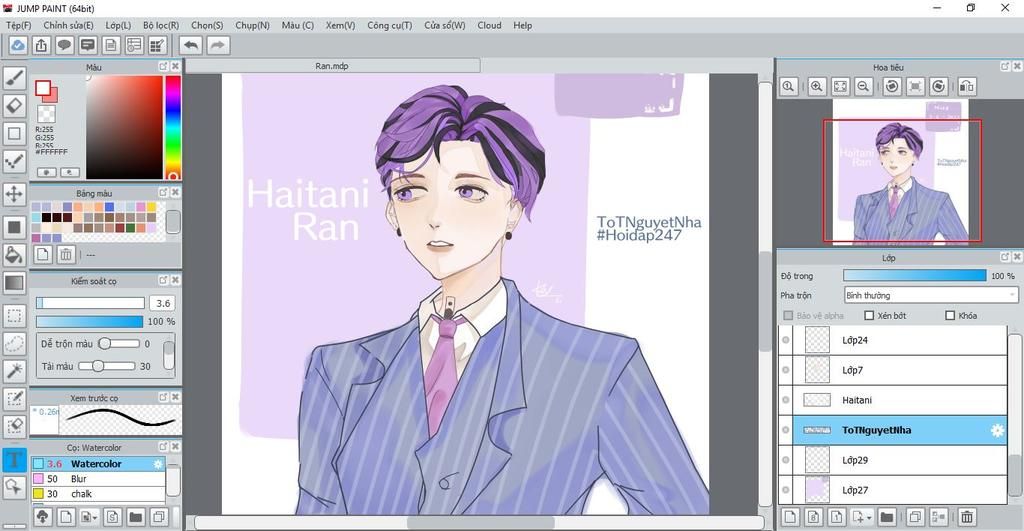The width and height of the screenshot is (1024, 531).
Task: Select the dot-and-pencil tool icon
Action: (x=14, y=161)
